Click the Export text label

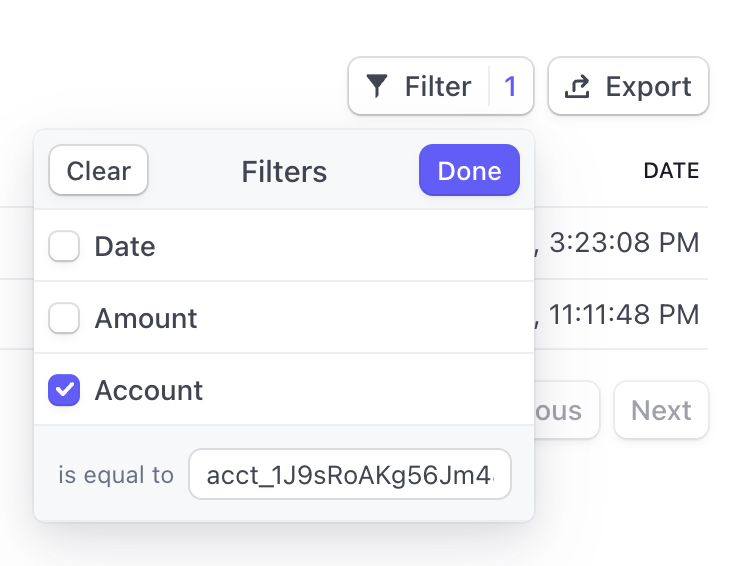pos(648,87)
